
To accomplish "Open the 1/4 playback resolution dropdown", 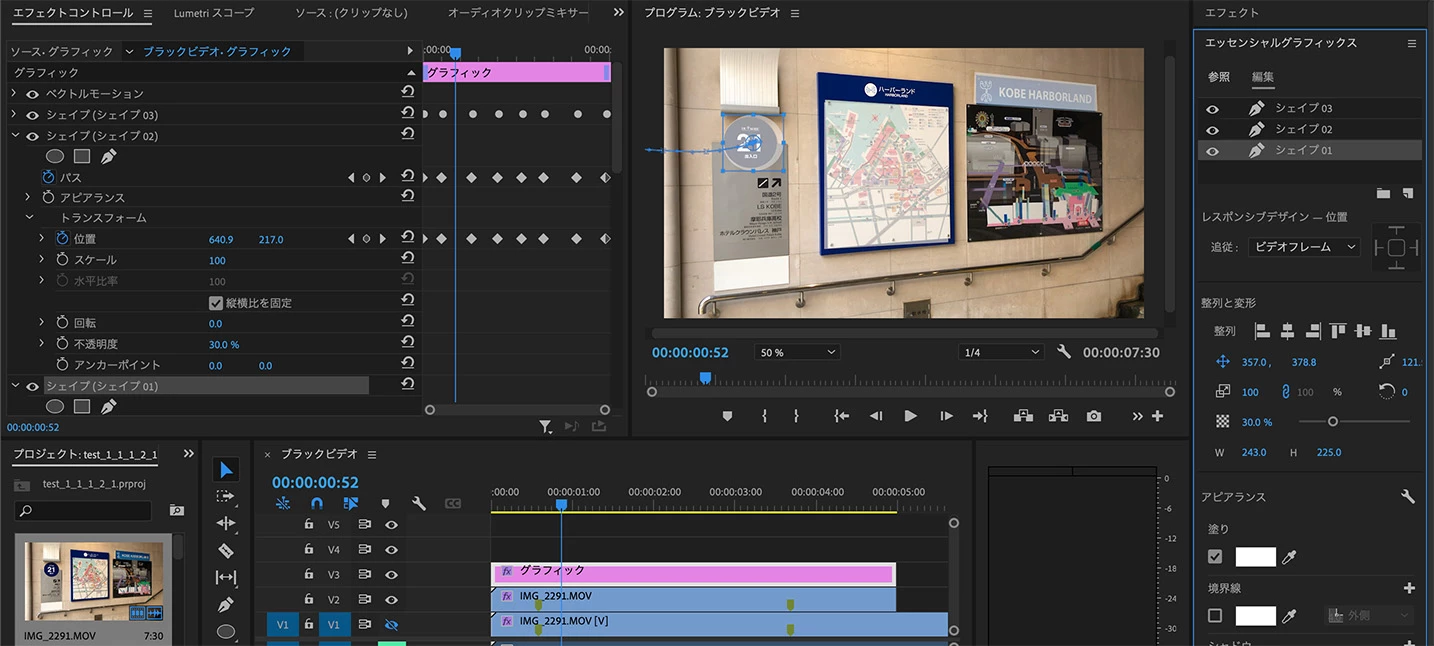I will (1002, 353).
